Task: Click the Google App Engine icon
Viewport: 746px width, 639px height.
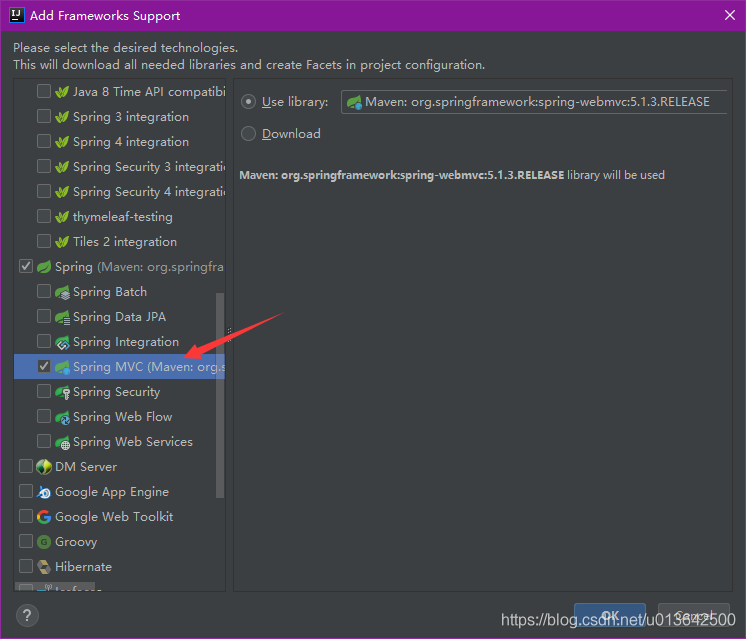Action: click(x=44, y=492)
